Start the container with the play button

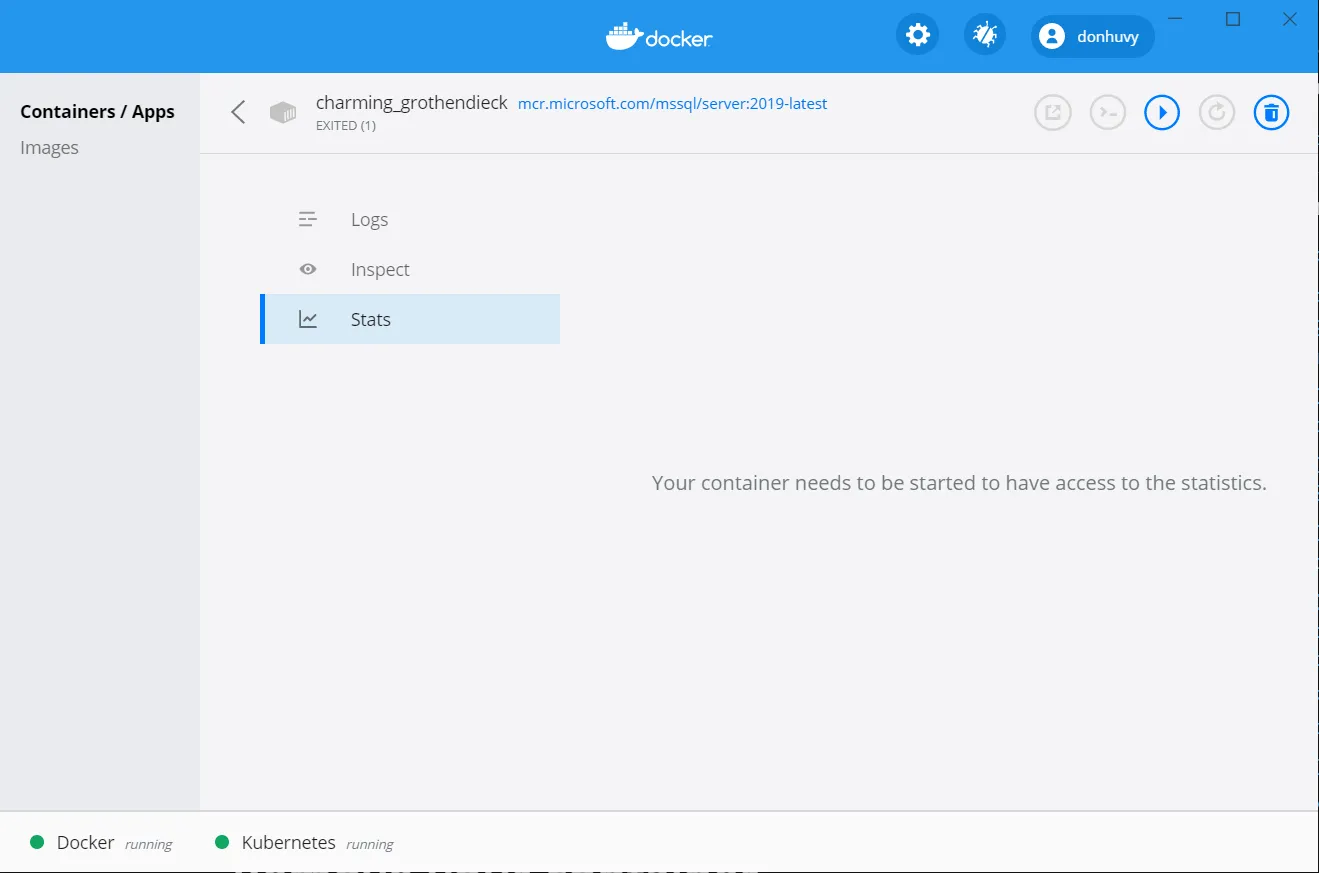(x=1162, y=113)
